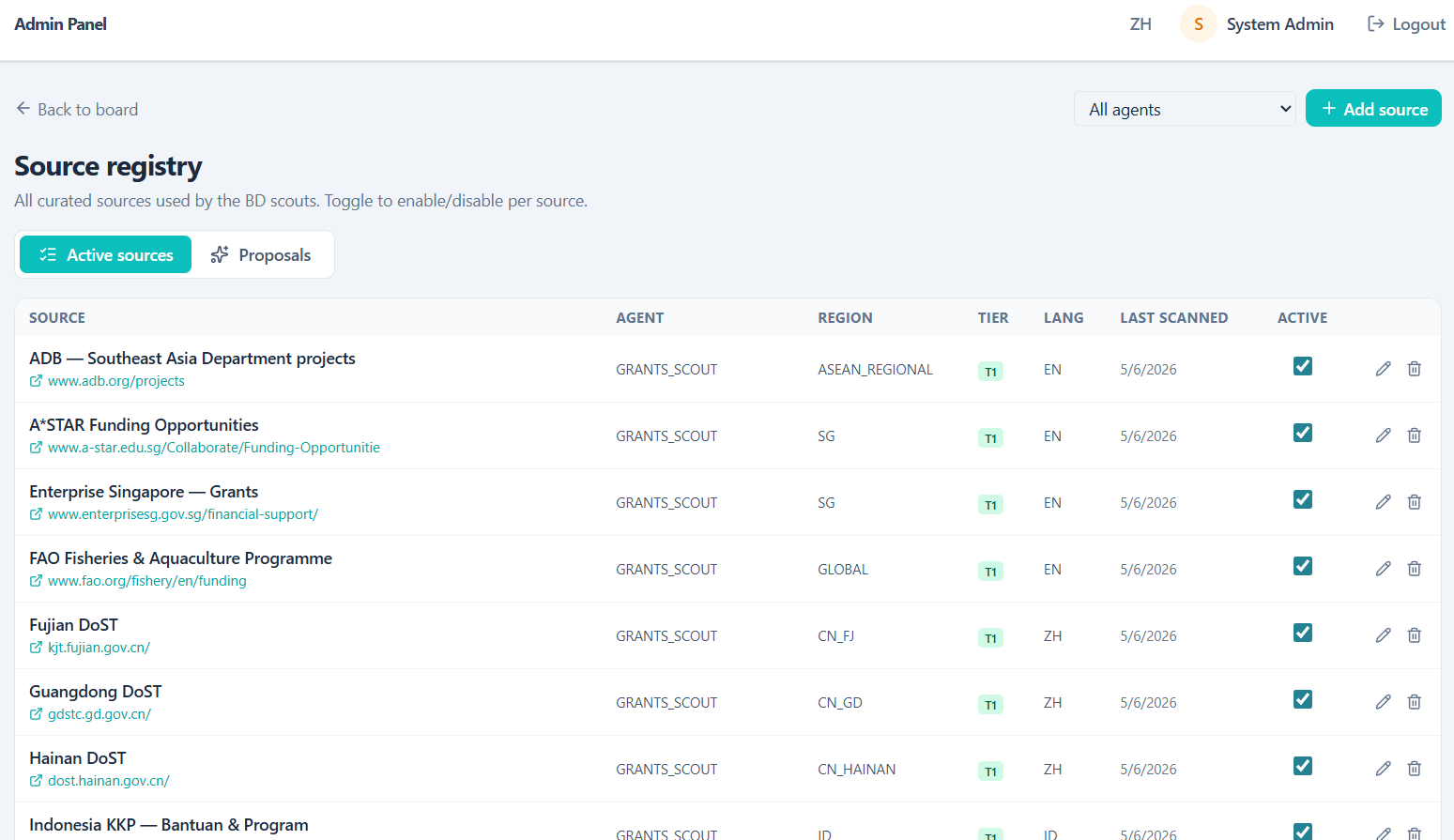Switch language to ZH
The image size is (1454, 840).
tap(1140, 24)
